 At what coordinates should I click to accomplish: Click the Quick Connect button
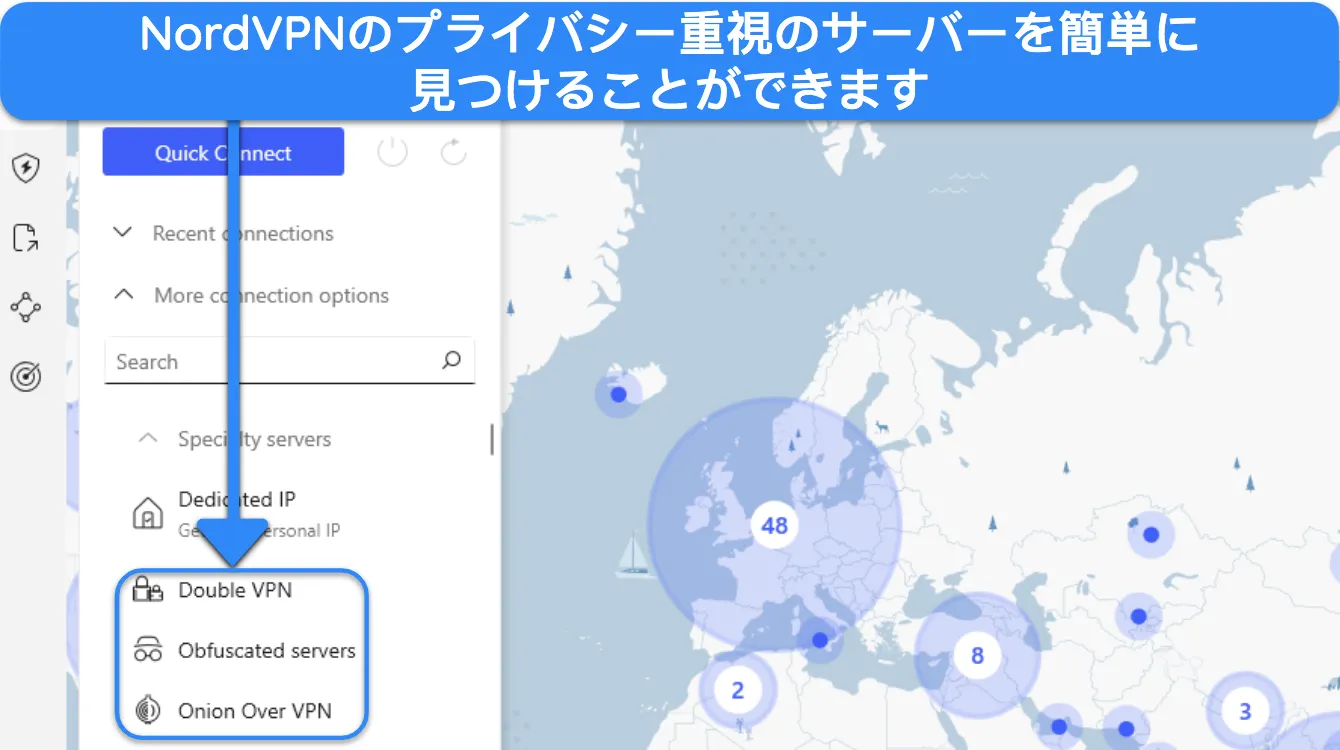pos(223,153)
